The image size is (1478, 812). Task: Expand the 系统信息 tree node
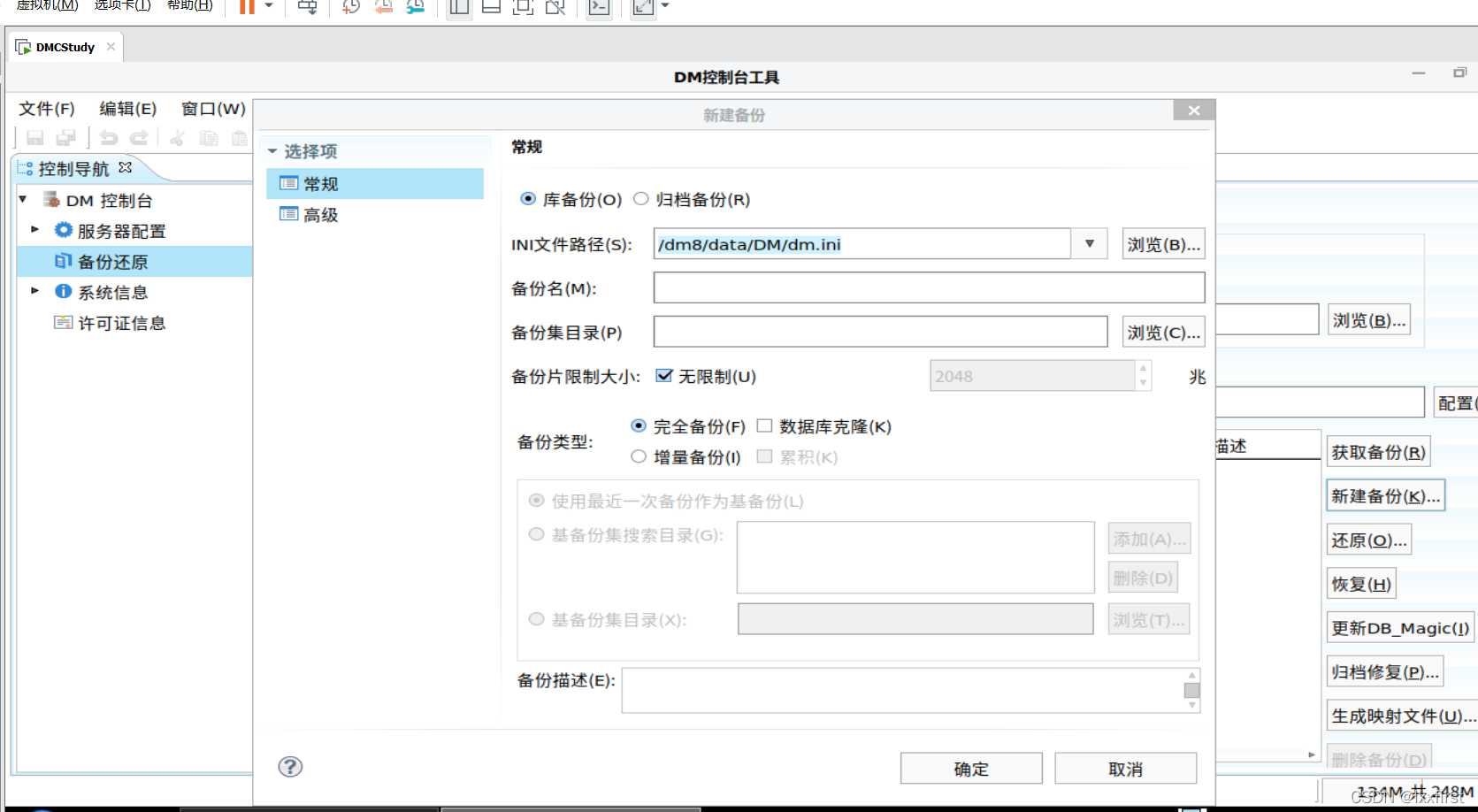coord(35,290)
